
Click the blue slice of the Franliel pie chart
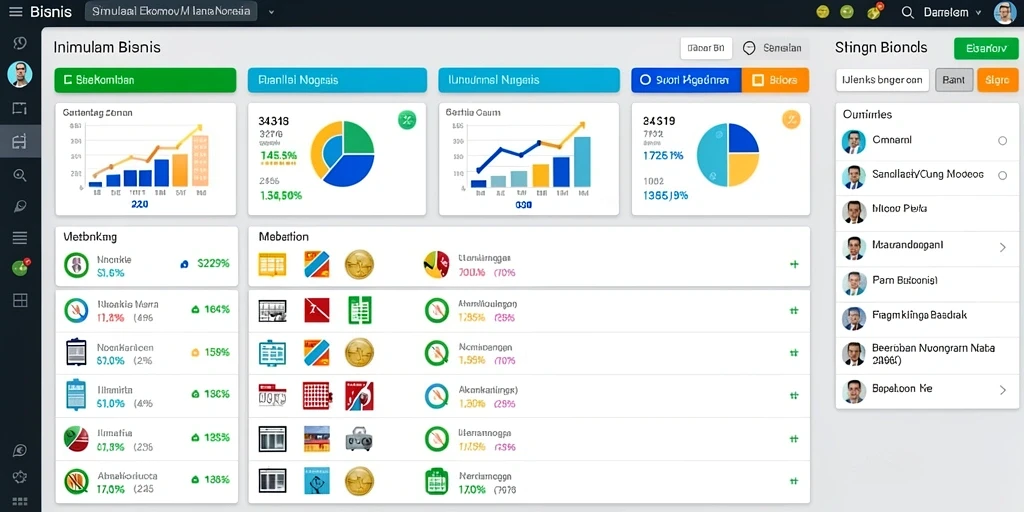[350, 168]
